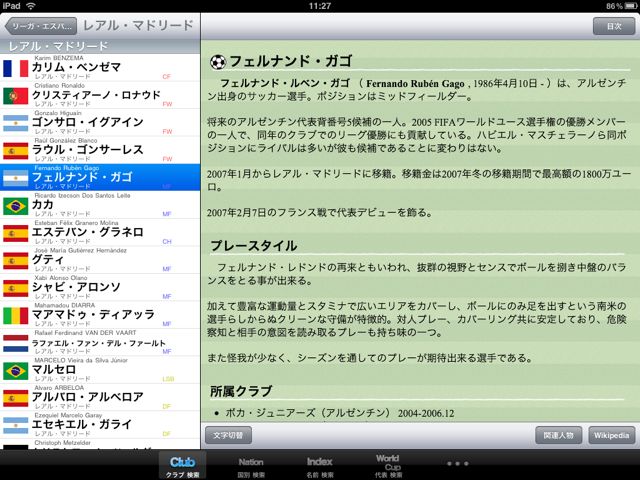Select player カリム・ベンゼマ
The width and height of the screenshot is (640, 480).
[76, 67]
